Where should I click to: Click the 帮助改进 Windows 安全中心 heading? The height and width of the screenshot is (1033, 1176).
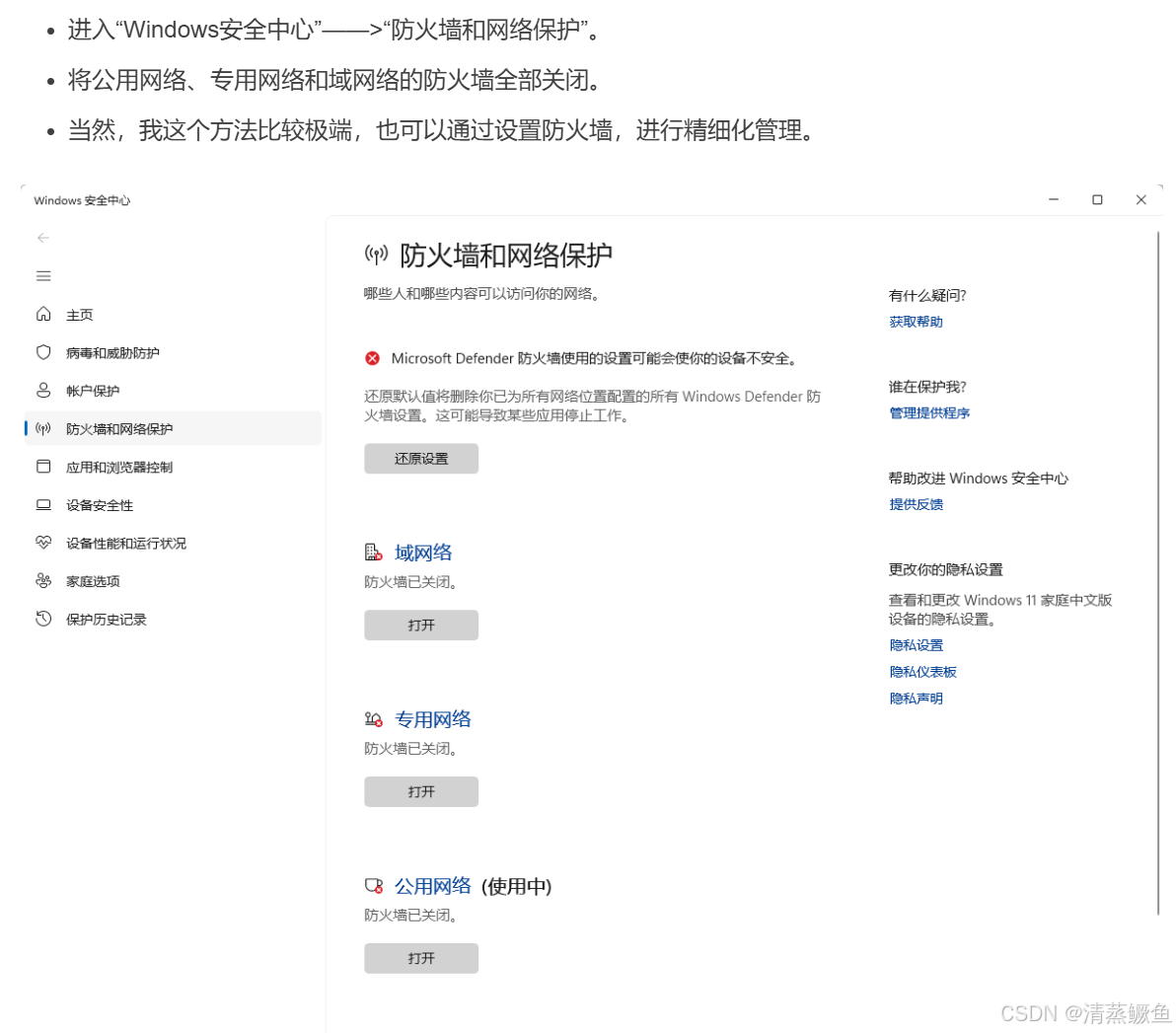(x=979, y=478)
